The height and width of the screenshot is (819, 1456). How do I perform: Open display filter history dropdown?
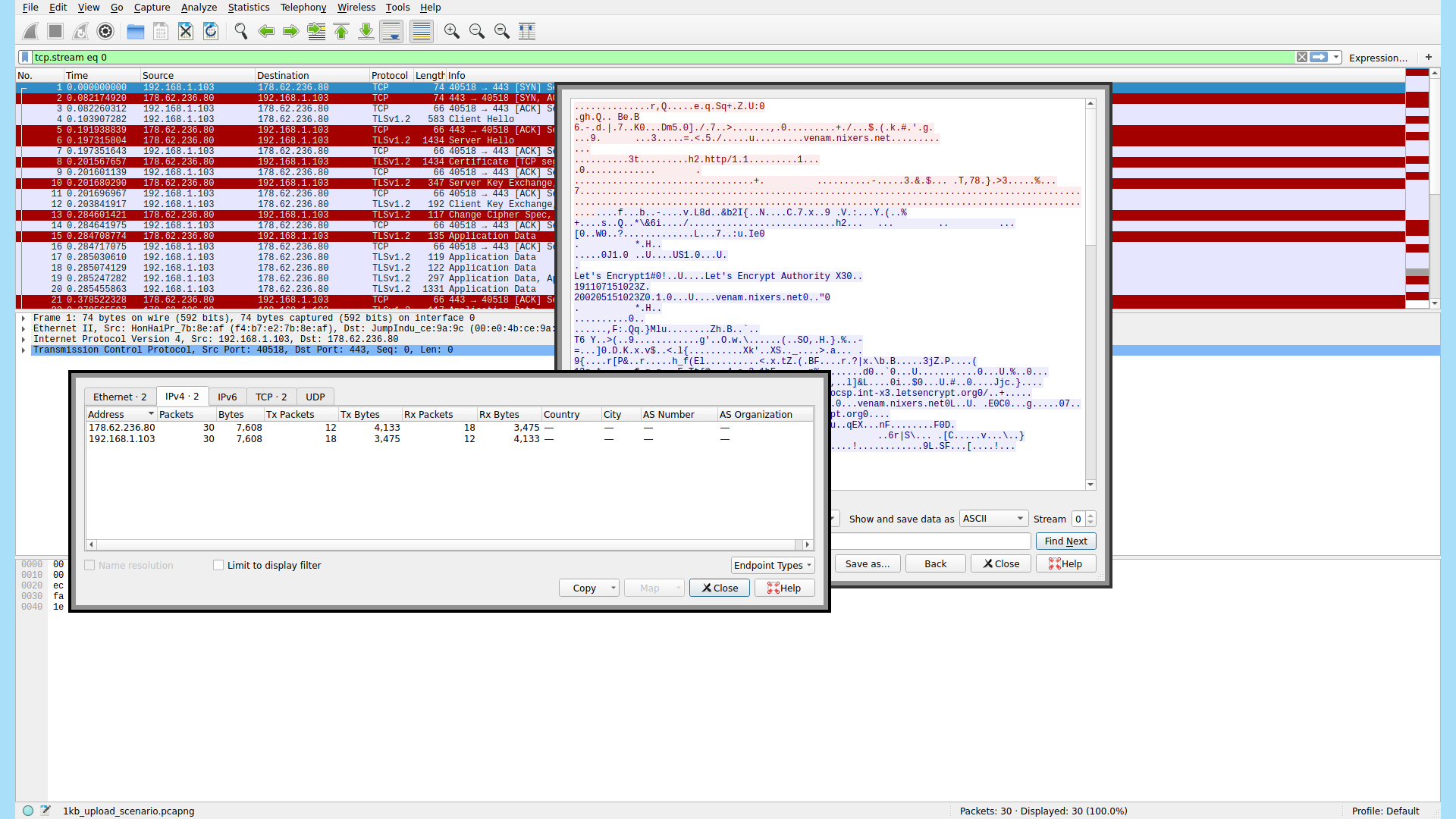click(x=1336, y=57)
